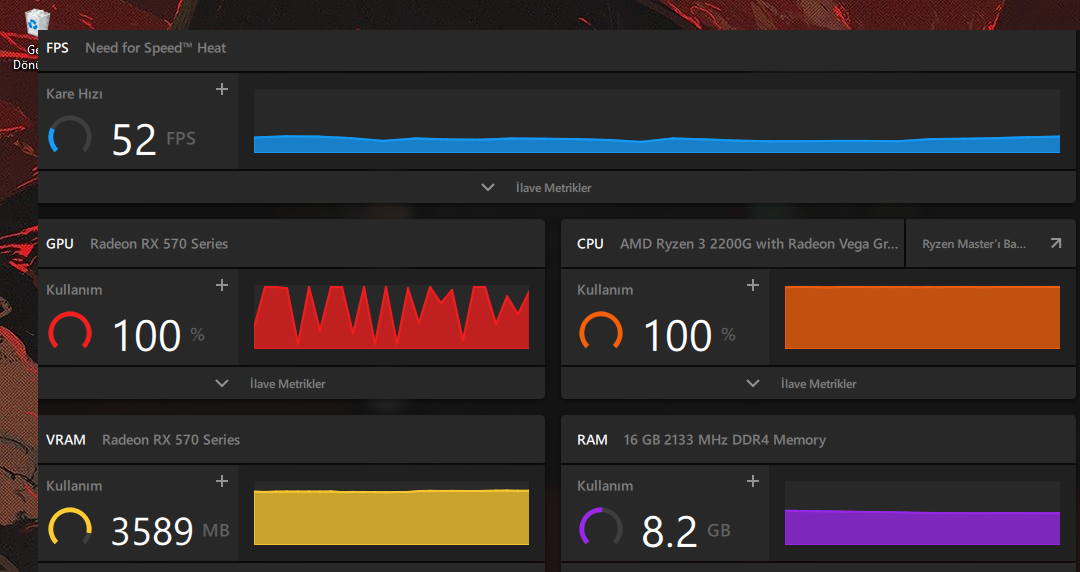The image size is (1080, 572).
Task: Click the Kare Hızı label
Action: (x=74, y=94)
